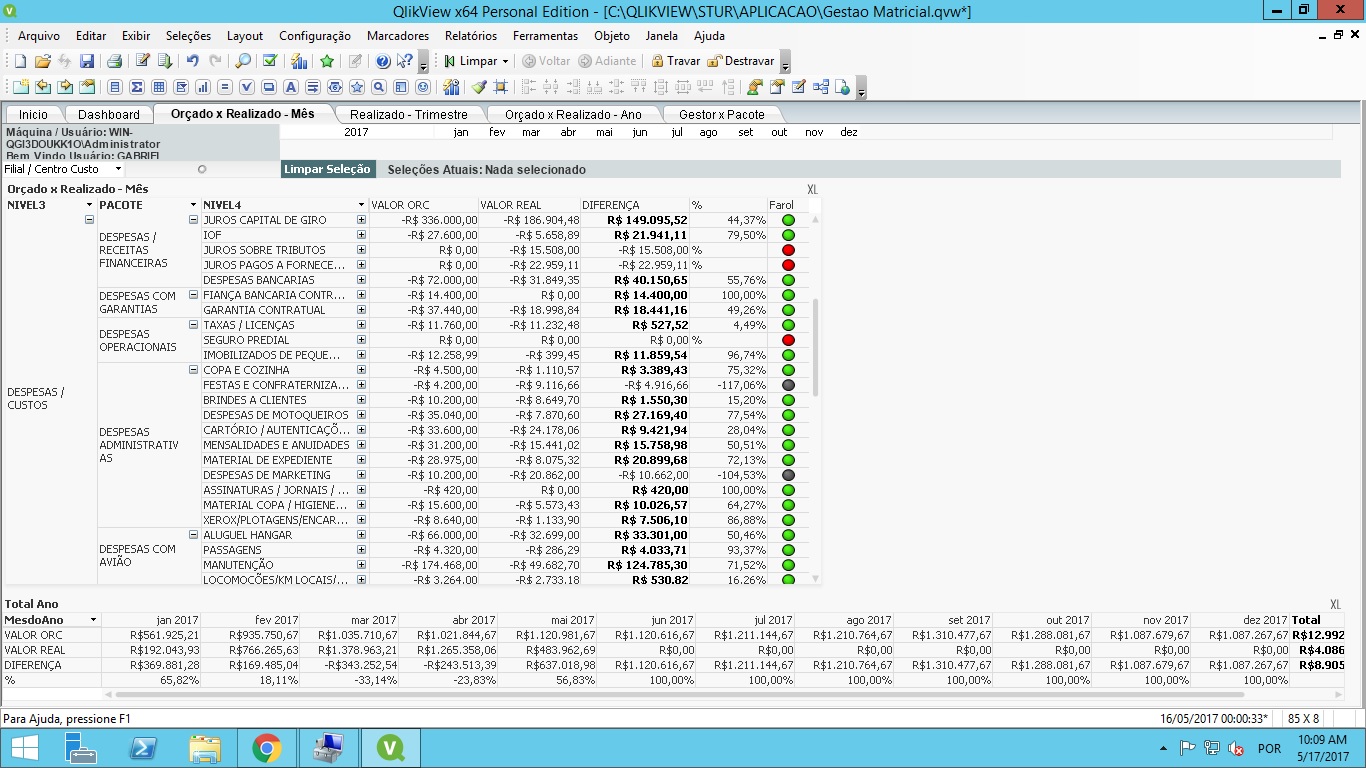
Task: Expand the JUROS CAPITAL DE GIRO row plus
Action: pos(361,220)
